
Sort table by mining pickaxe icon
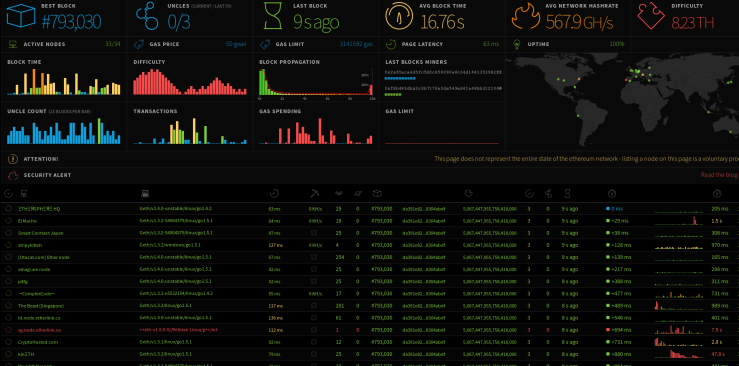point(315,193)
